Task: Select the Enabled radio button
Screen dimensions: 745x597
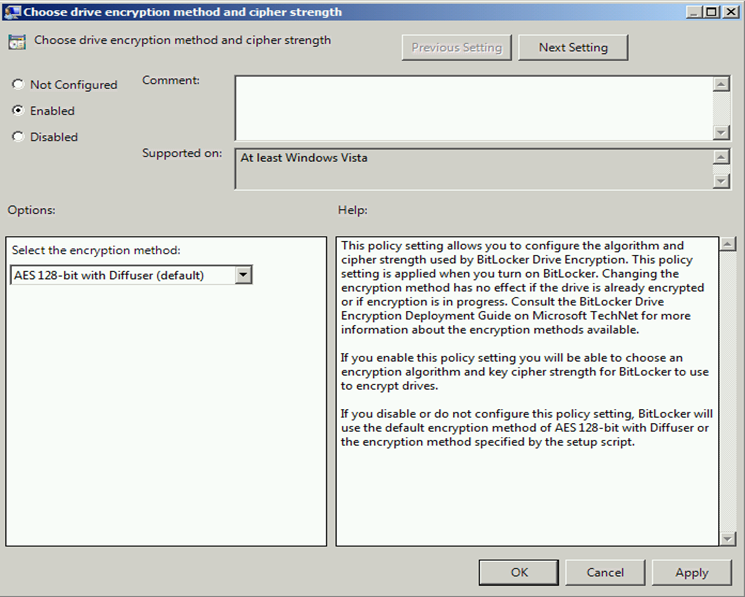Action: (x=18, y=111)
